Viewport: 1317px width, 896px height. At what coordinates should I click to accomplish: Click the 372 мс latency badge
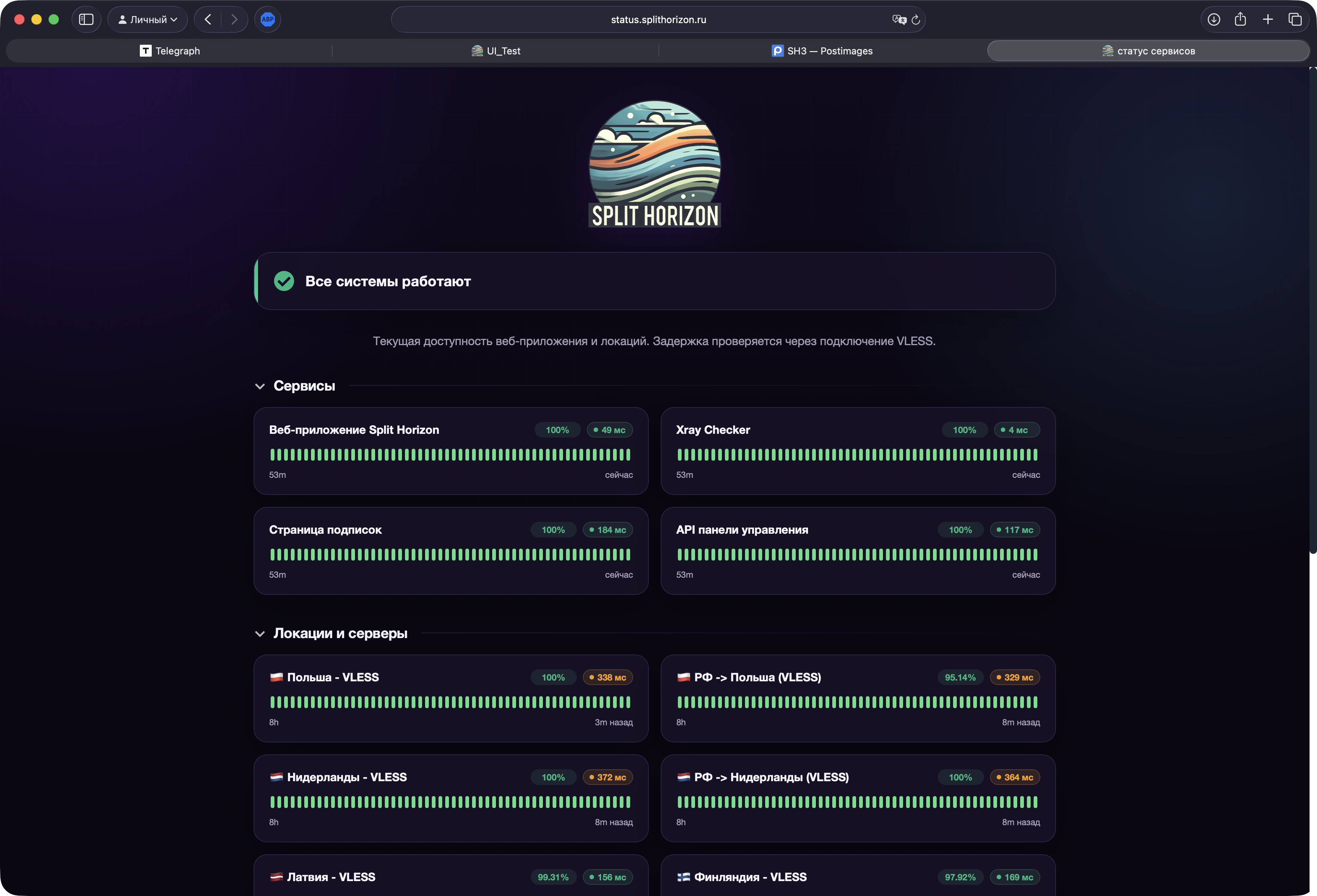[607, 777]
